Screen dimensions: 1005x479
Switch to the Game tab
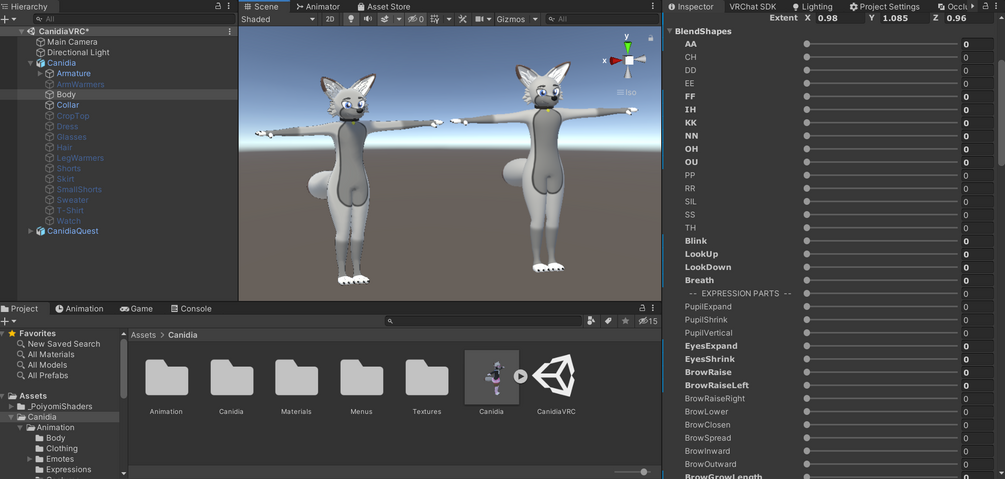click(136, 308)
